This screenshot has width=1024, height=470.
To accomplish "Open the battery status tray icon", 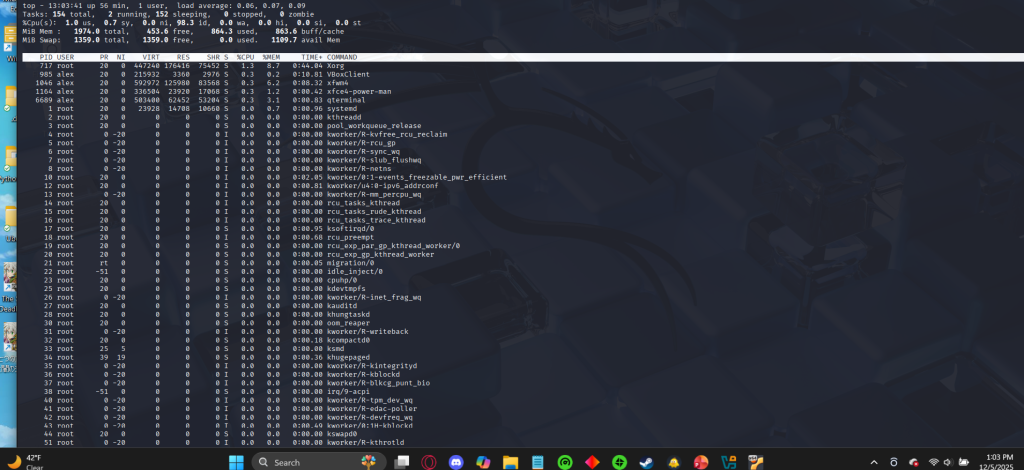I will click(966, 462).
